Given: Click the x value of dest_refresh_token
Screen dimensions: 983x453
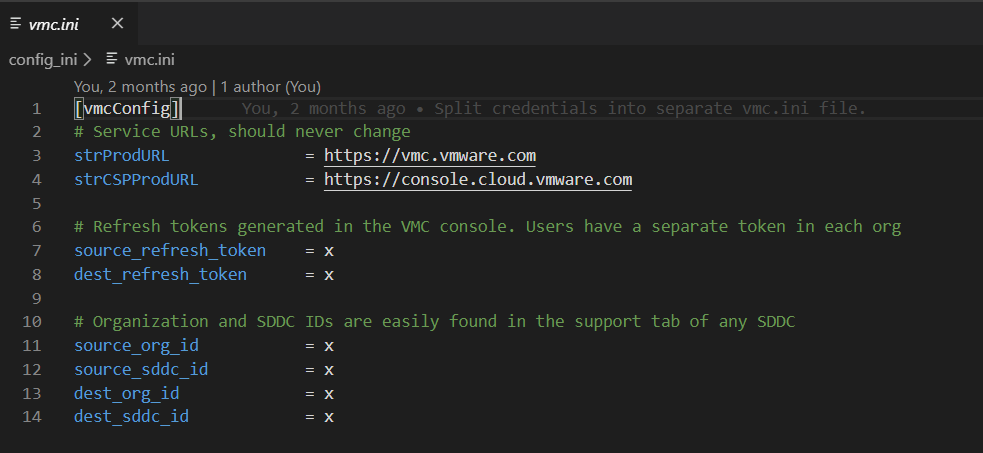Looking at the screenshot, I should (329, 274).
